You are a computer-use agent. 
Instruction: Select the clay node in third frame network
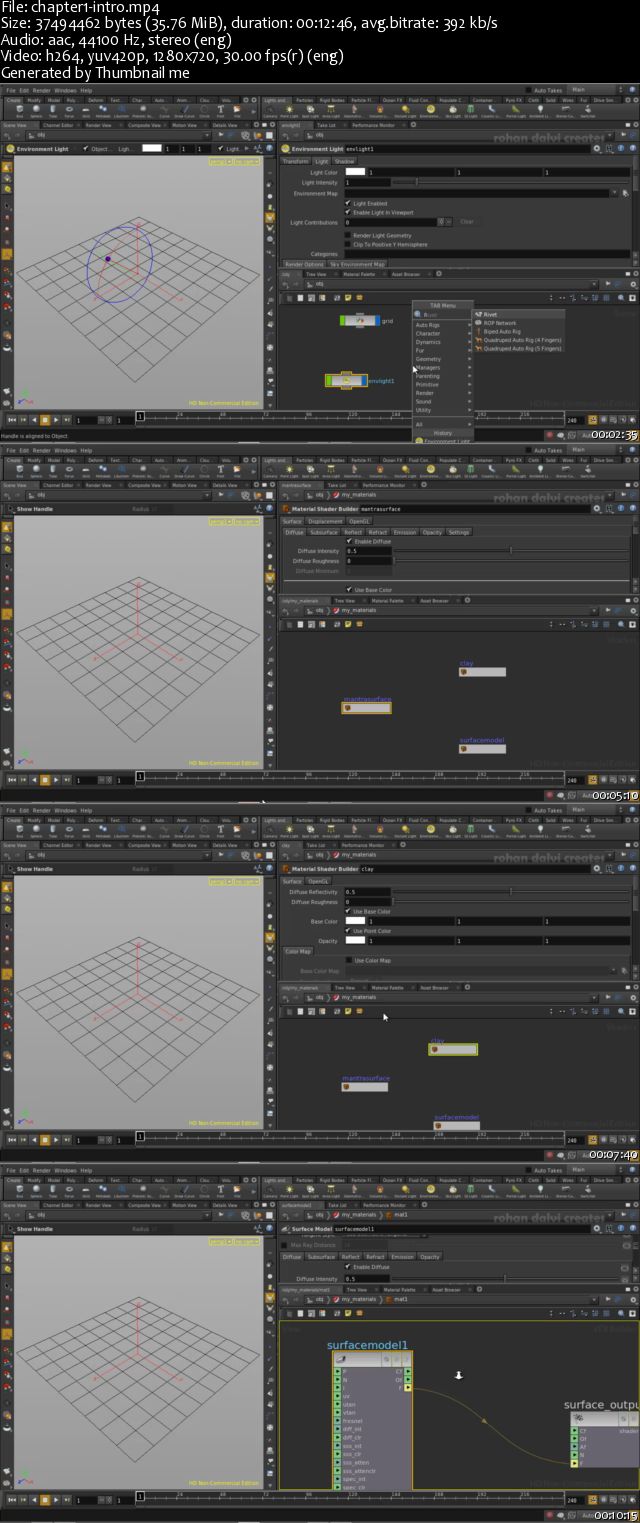click(x=453, y=1050)
